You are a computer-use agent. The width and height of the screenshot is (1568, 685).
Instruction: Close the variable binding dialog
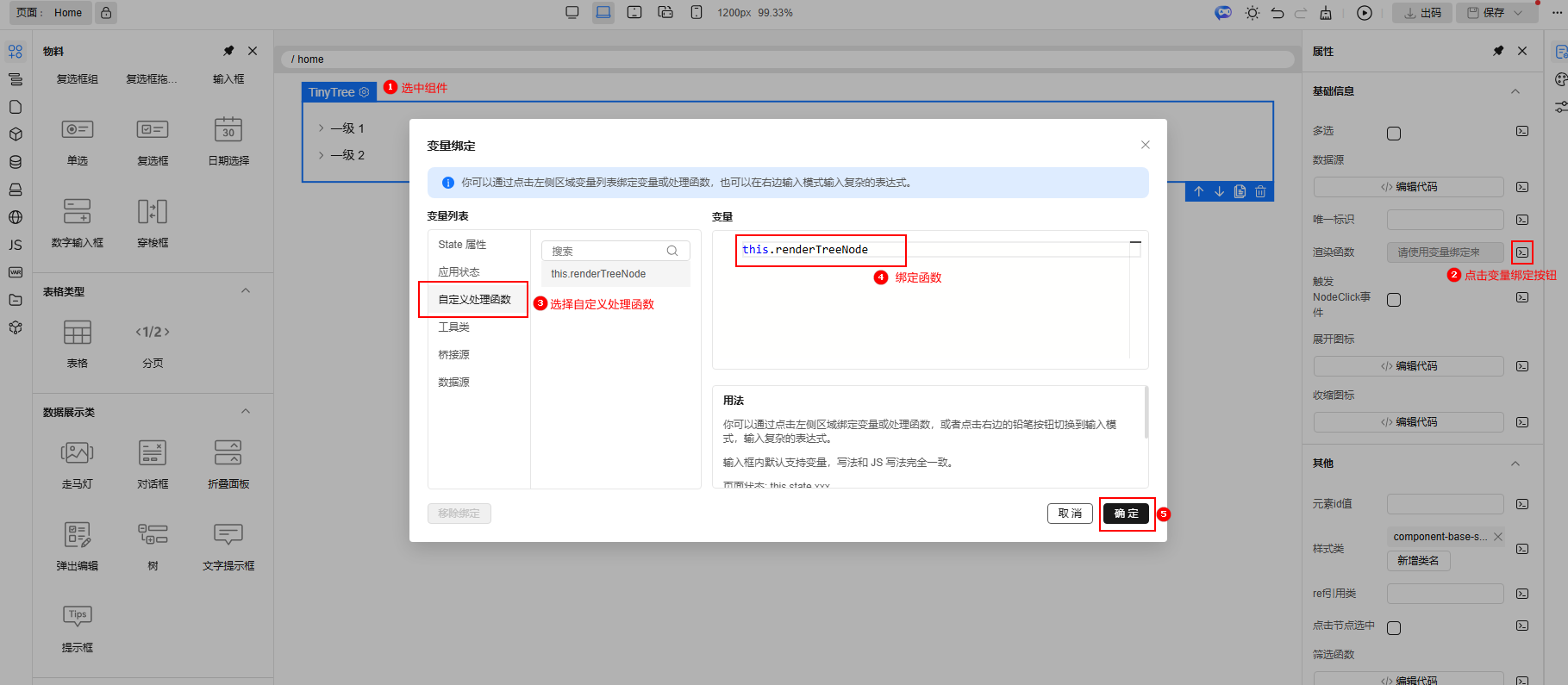pos(1146,145)
